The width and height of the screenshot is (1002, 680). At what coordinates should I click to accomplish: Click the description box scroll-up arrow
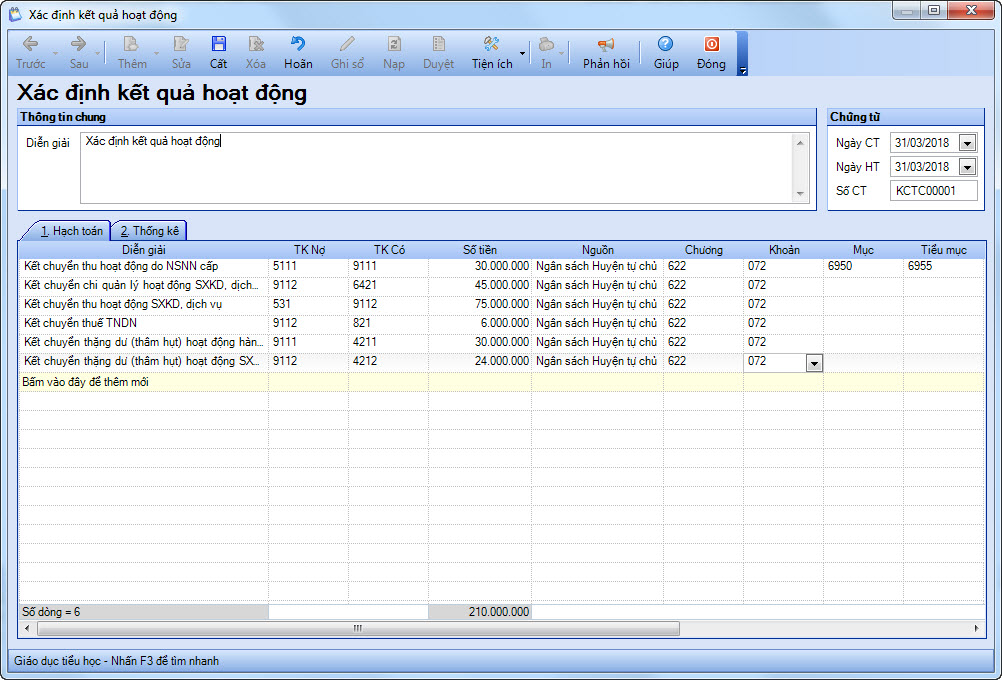(801, 143)
